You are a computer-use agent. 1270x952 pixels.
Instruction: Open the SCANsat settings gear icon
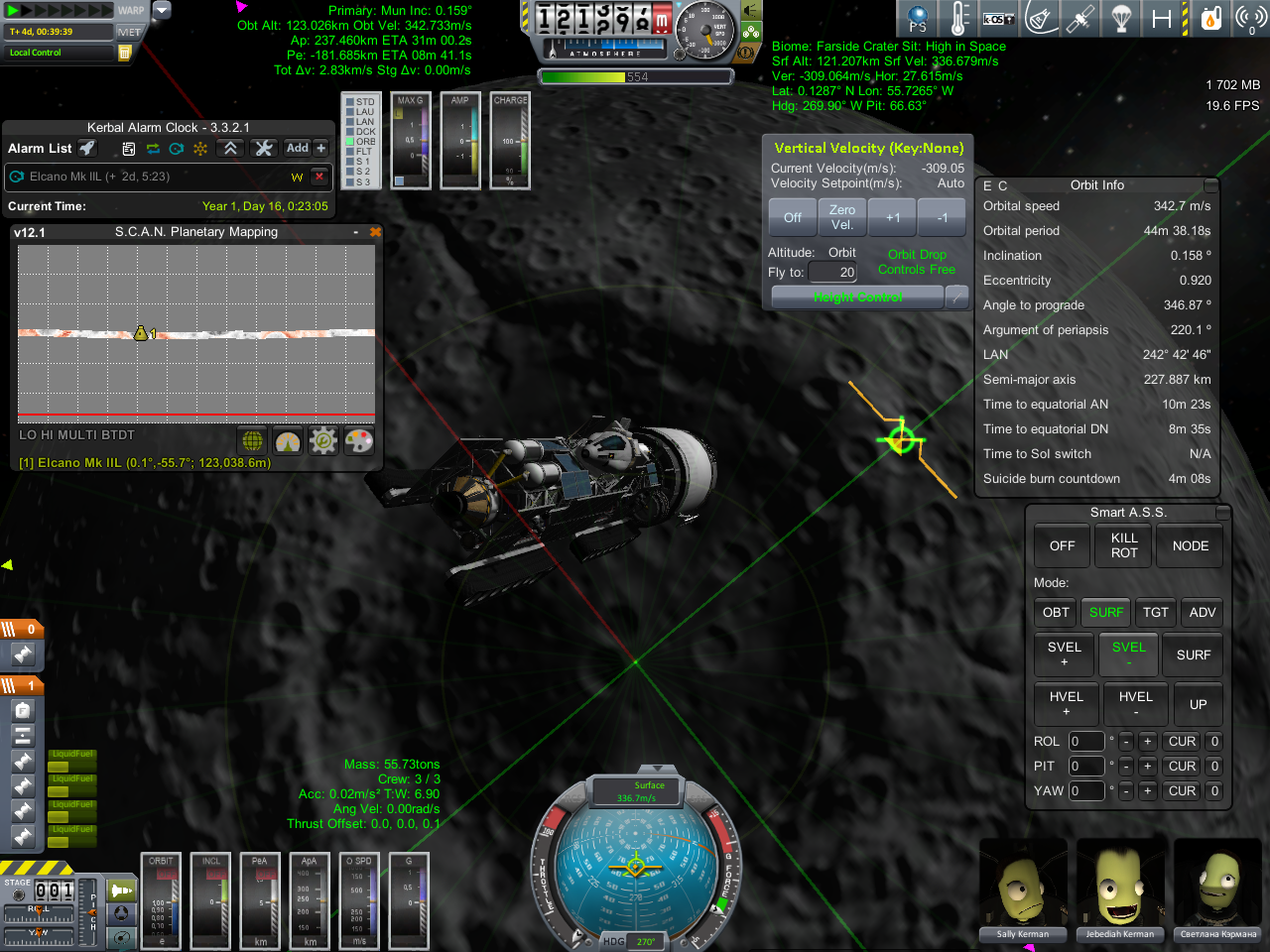[323, 440]
